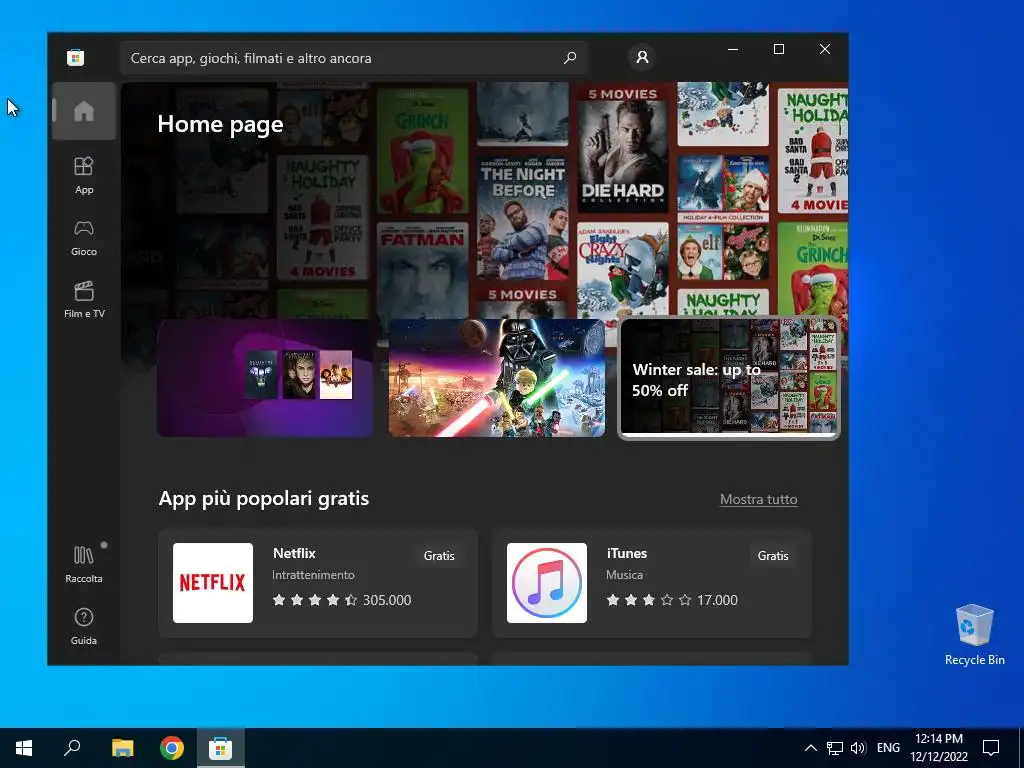The image size is (1024, 768).
Task: Click the taskbar search icon
Action: click(72, 748)
